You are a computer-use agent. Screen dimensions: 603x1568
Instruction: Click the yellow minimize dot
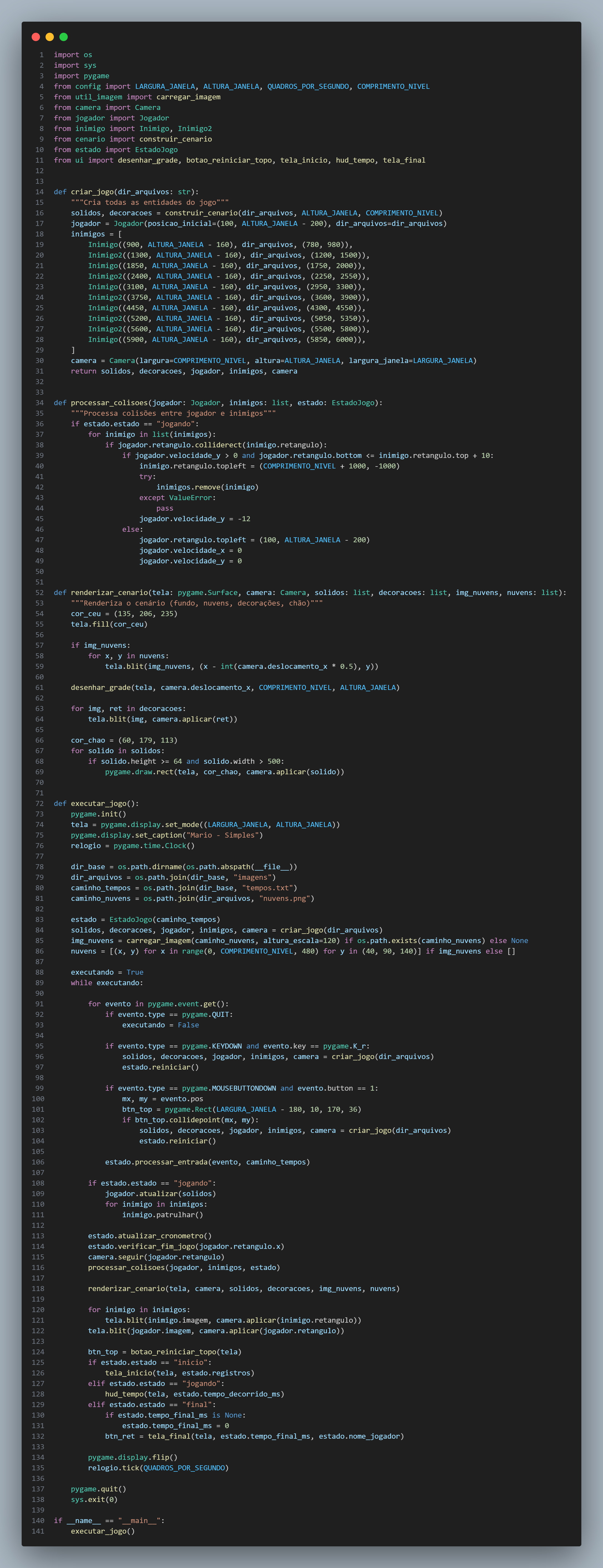(x=49, y=37)
